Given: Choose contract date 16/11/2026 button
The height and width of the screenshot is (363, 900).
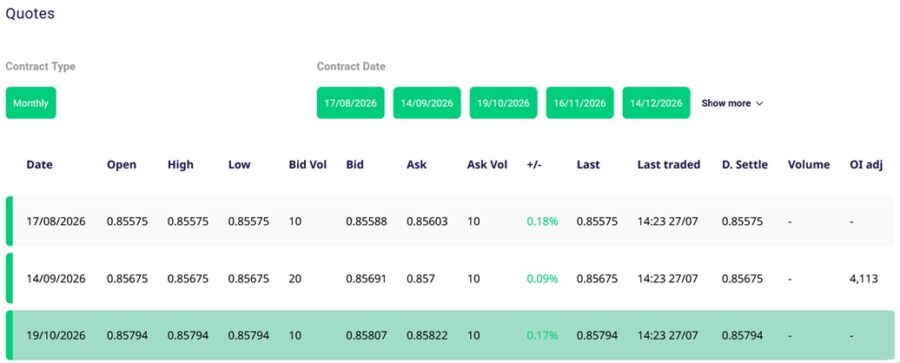Looking at the screenshot, I should (x=580, y=103).
